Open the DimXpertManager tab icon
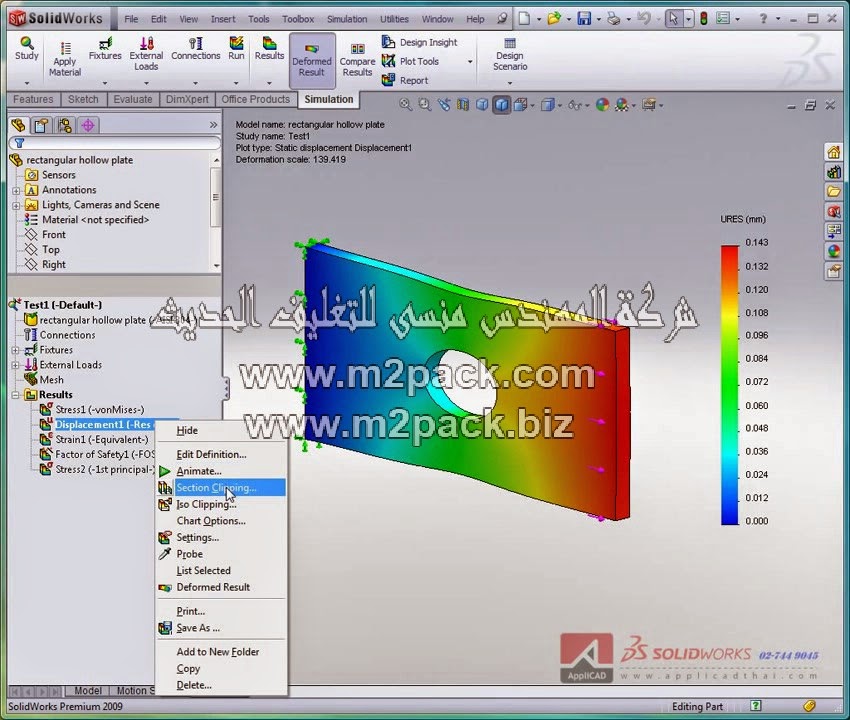This screenshot has width=850, height=720. [x=88, y=125]
